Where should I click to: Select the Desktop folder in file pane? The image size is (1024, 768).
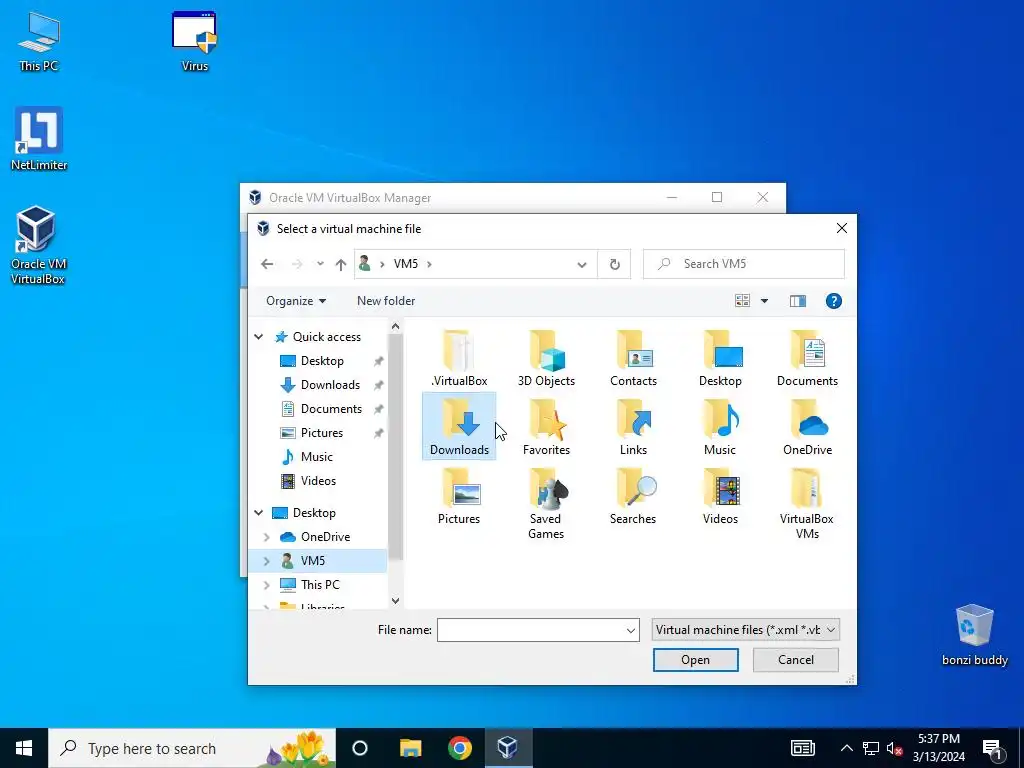click(x=720, y=359)
